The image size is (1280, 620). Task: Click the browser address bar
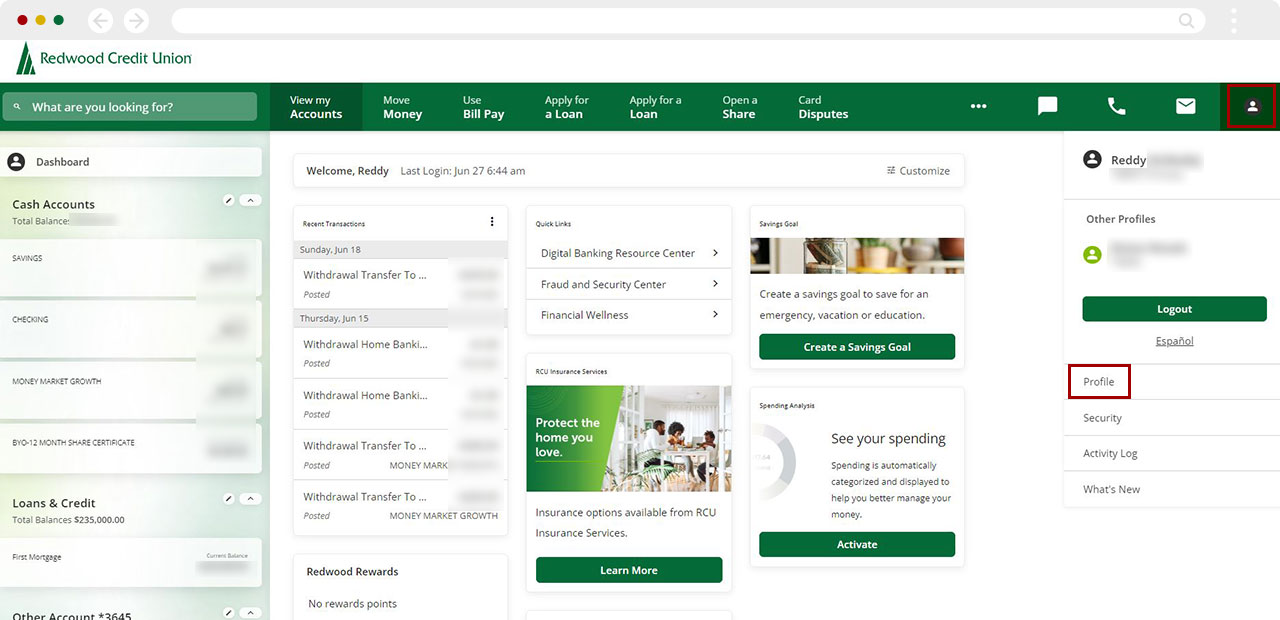click(x=688, y=20)
